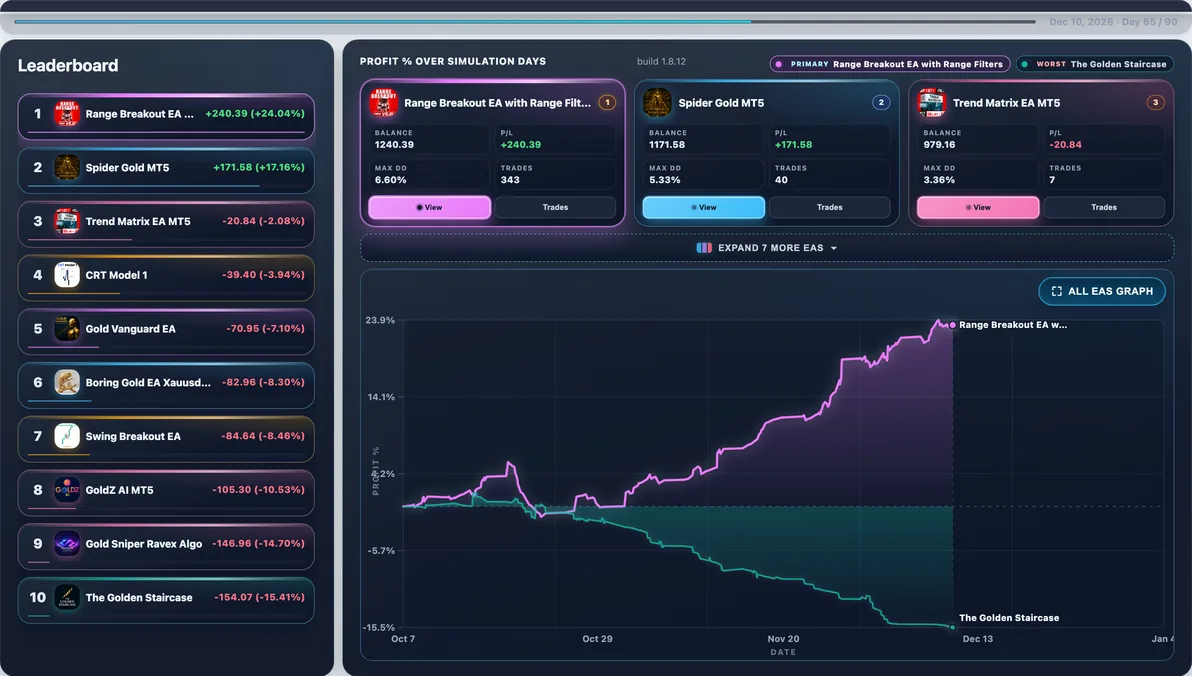Screen dimensions: 1192x676
Task: Click Trades count 343 on Range Breakout card
Action: tap(510, 180)
